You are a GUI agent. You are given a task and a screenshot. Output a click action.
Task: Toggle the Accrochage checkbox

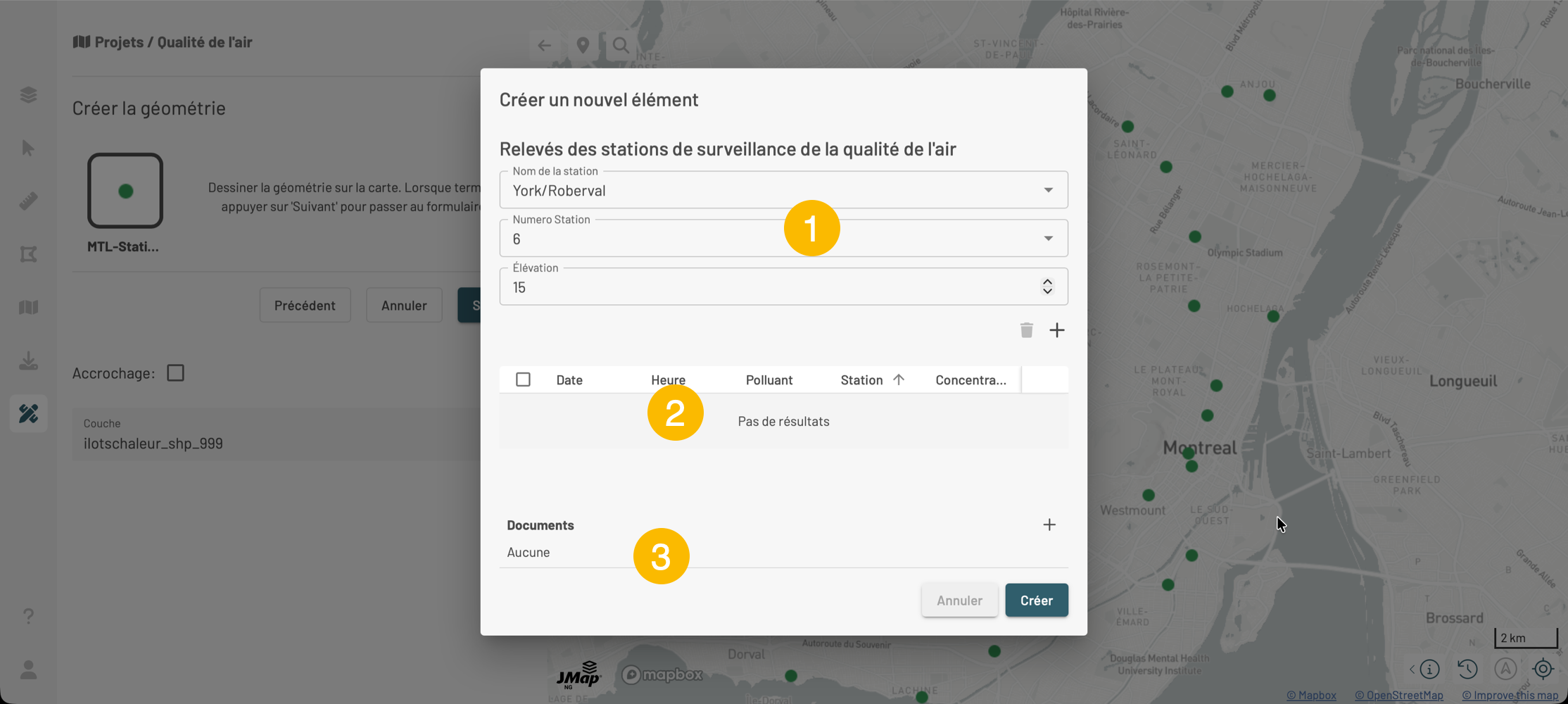pyautogui.click(x=175, y=373)
